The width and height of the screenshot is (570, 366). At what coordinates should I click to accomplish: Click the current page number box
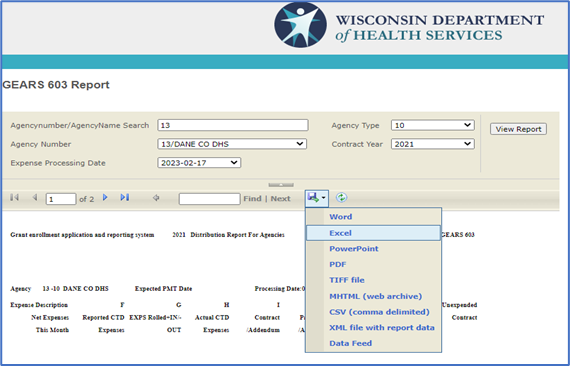click(x=61, y=199)
